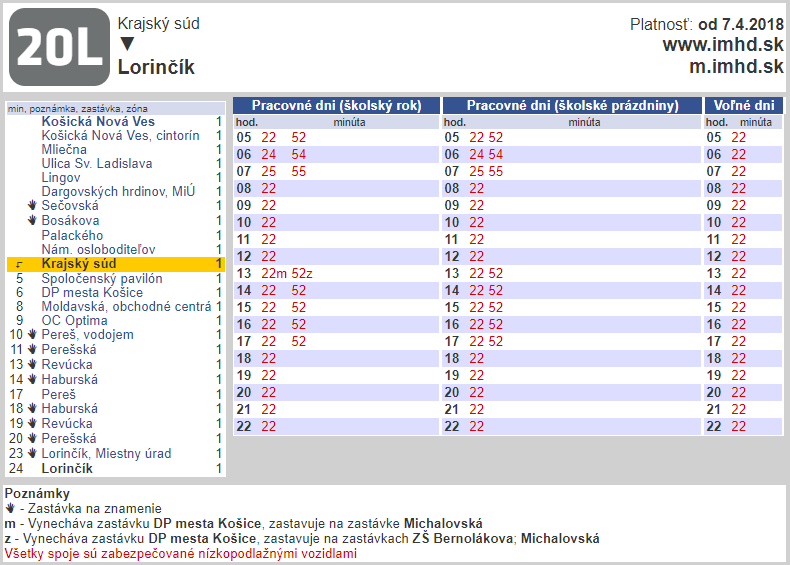Click the 22m departure at hour 13
Screen dimensions: 790x565
click(x=273, y=273)
